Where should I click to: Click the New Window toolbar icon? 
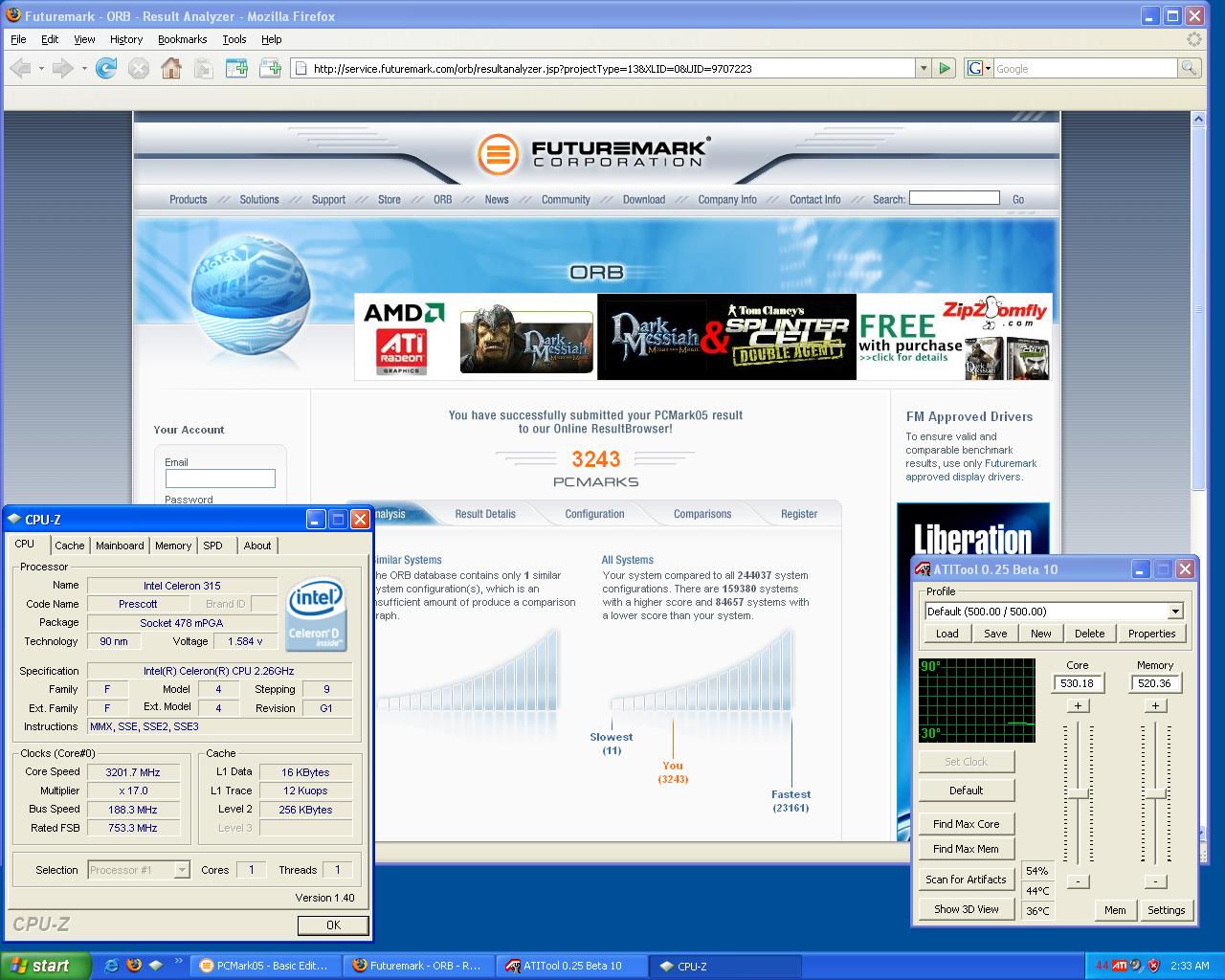click(236, 68)
